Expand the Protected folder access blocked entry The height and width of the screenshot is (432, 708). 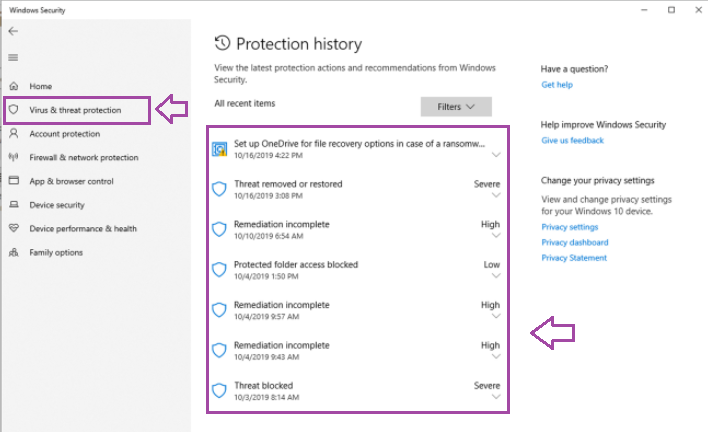click(x=496, y=277)
